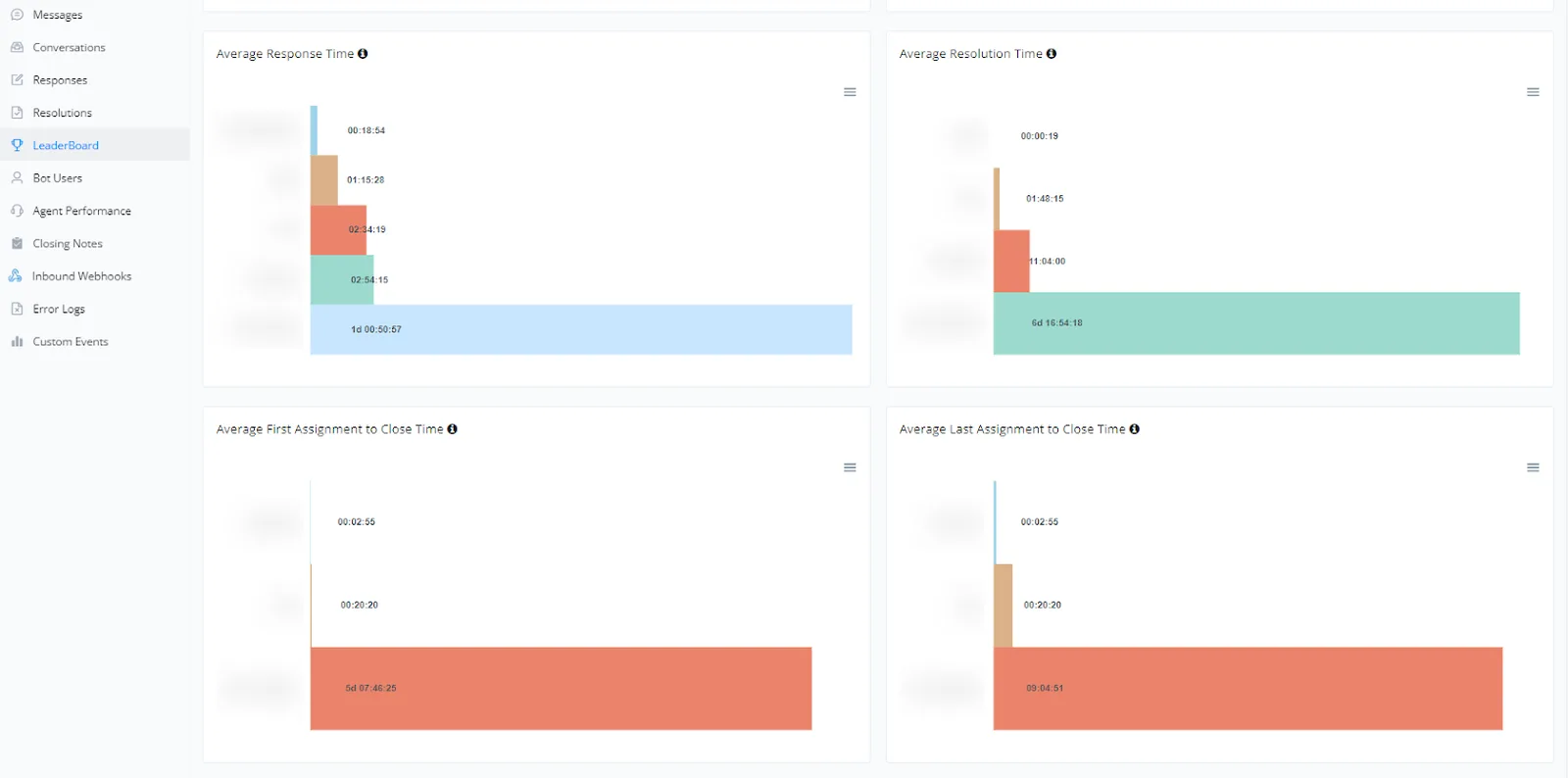Click the Agent Performance headset icon
The width and height of the screenshot is (1568, 778).
tap(17, 211)
